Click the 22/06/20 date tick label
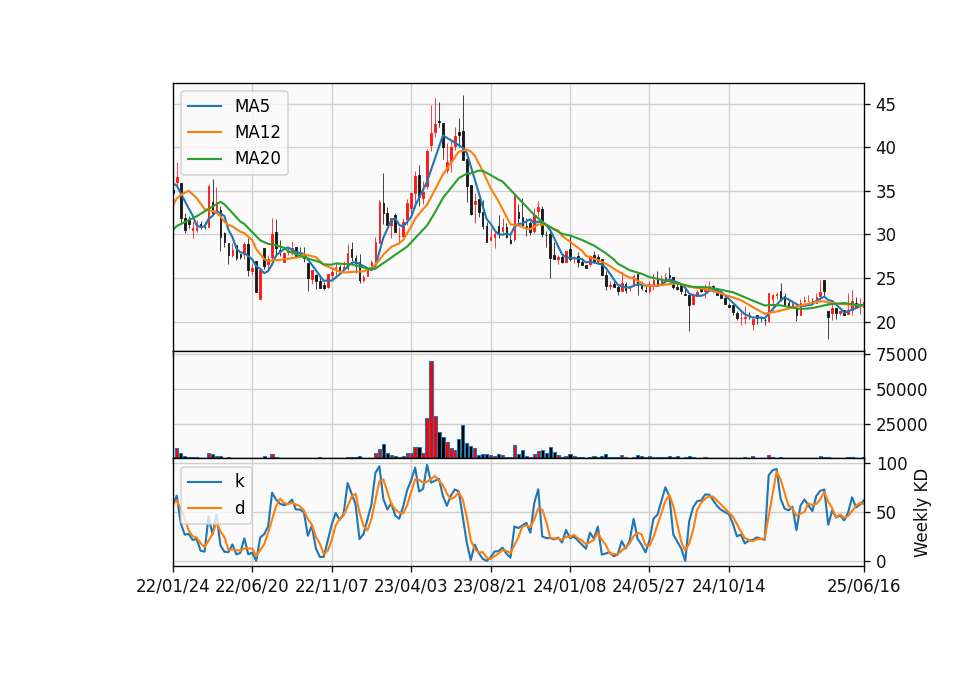The width and height of the screenshot is (960, 690). point(252,586)
